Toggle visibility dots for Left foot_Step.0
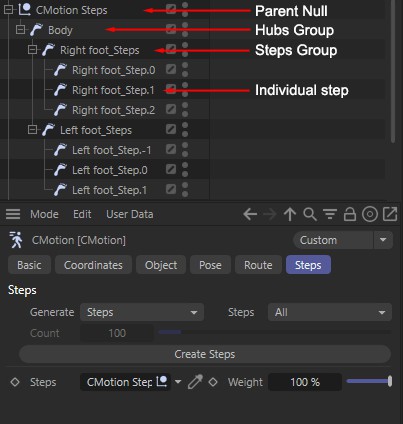 185,170
